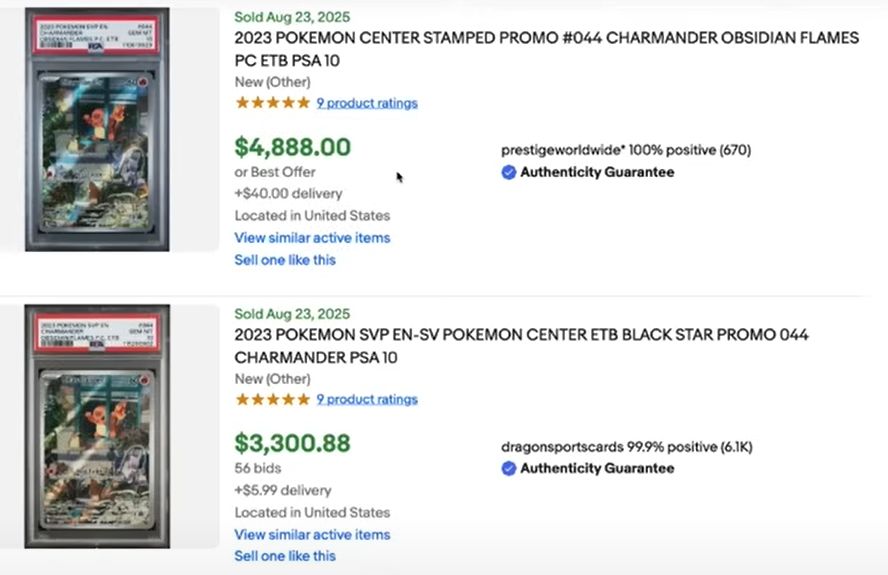Click '9 product ratings' link in second listing

[367, 399]
